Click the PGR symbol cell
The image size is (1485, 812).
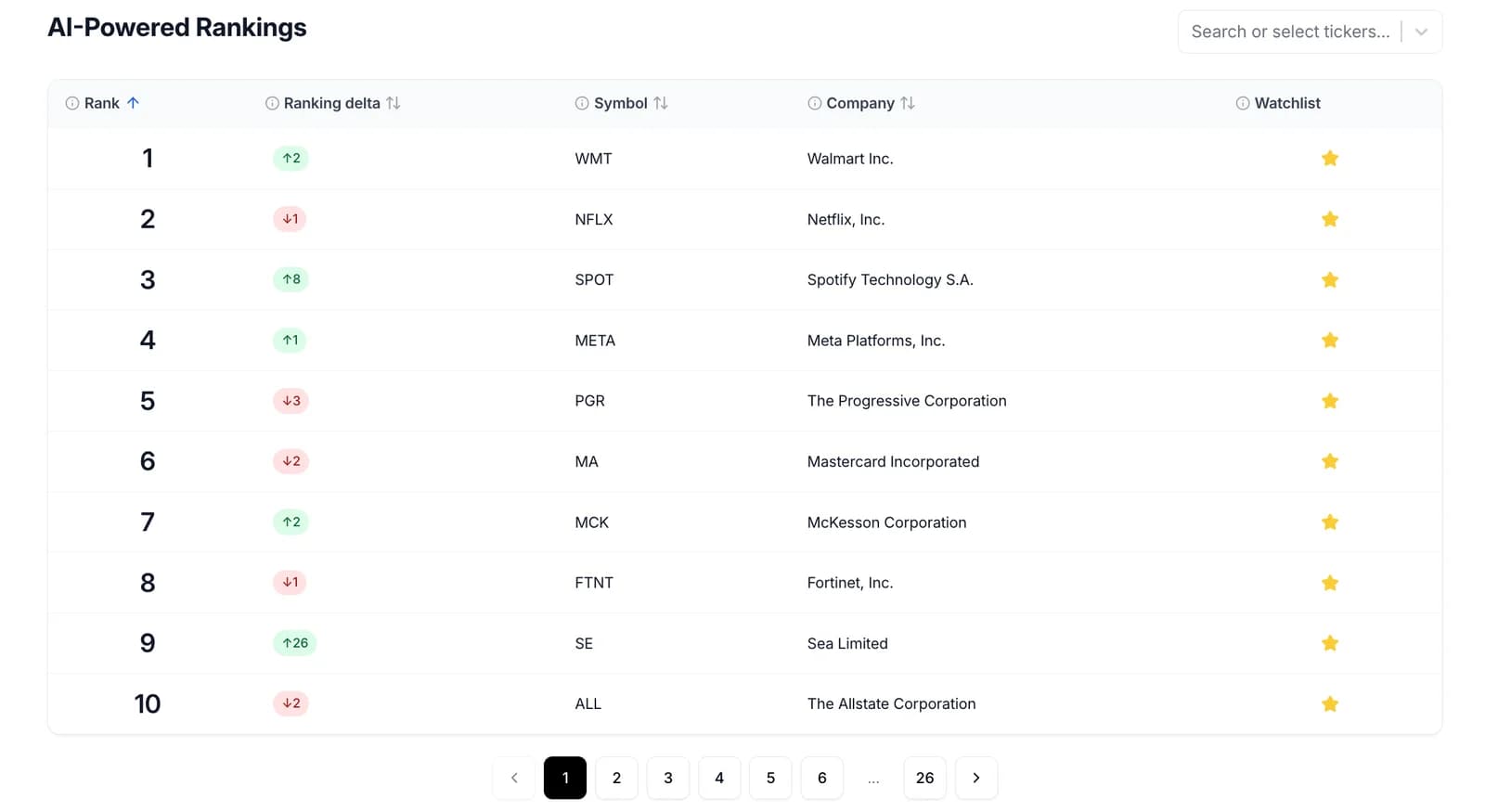tap(589, 401)
